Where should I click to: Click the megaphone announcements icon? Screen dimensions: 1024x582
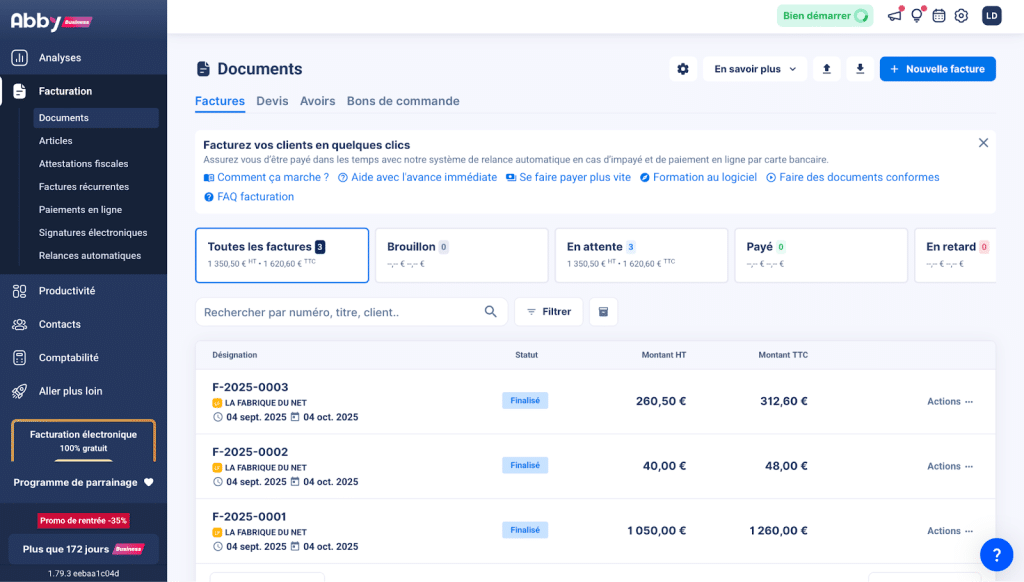pyautogui.click(x=894, y=16)
